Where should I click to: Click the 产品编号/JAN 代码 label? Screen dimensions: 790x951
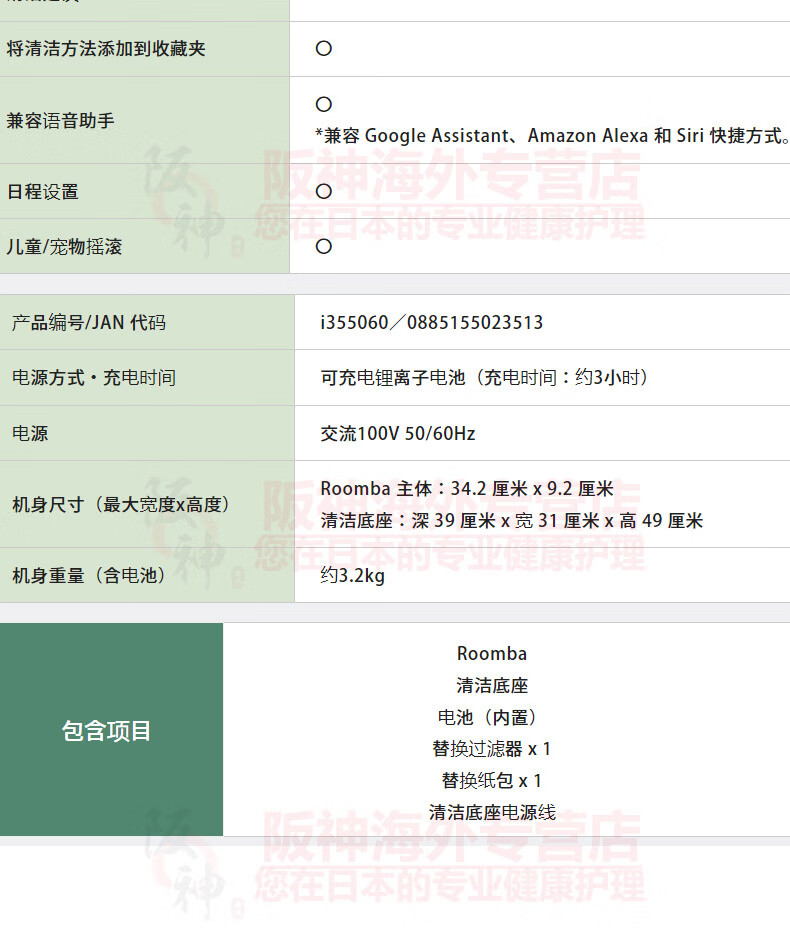(x=89, y=323)
